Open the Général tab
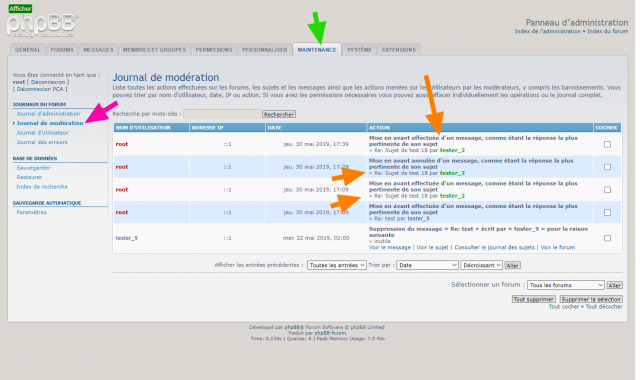The height and width of the screenshot is (380, 640). pos(28,50)
